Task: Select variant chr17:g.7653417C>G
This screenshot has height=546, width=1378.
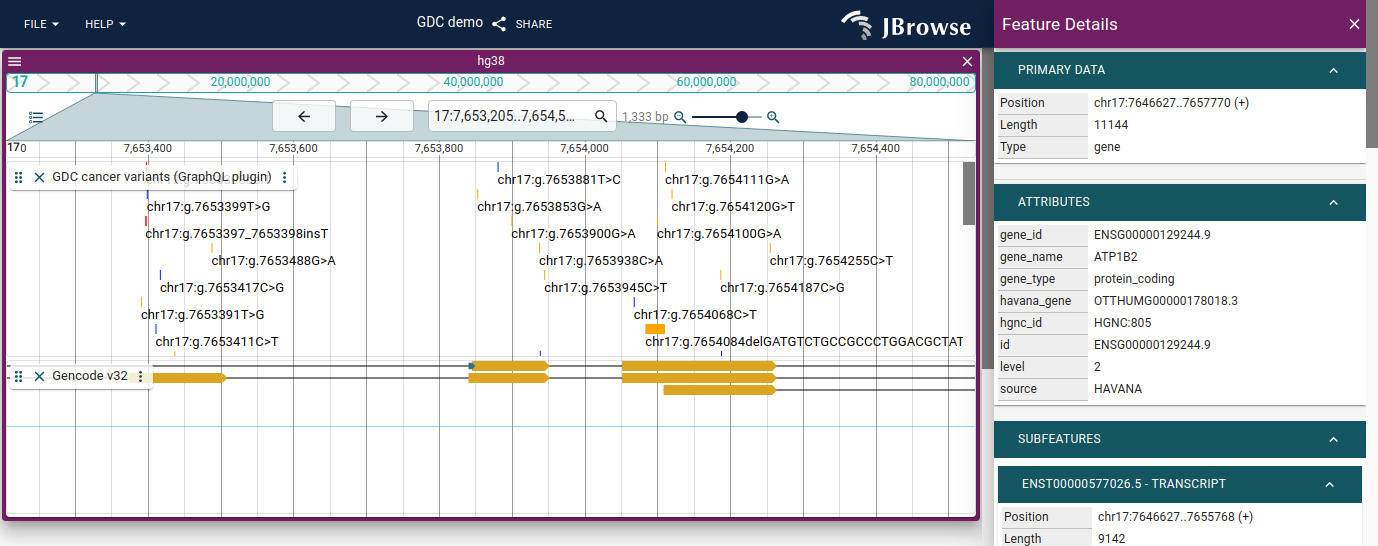Action: [222, 288]
